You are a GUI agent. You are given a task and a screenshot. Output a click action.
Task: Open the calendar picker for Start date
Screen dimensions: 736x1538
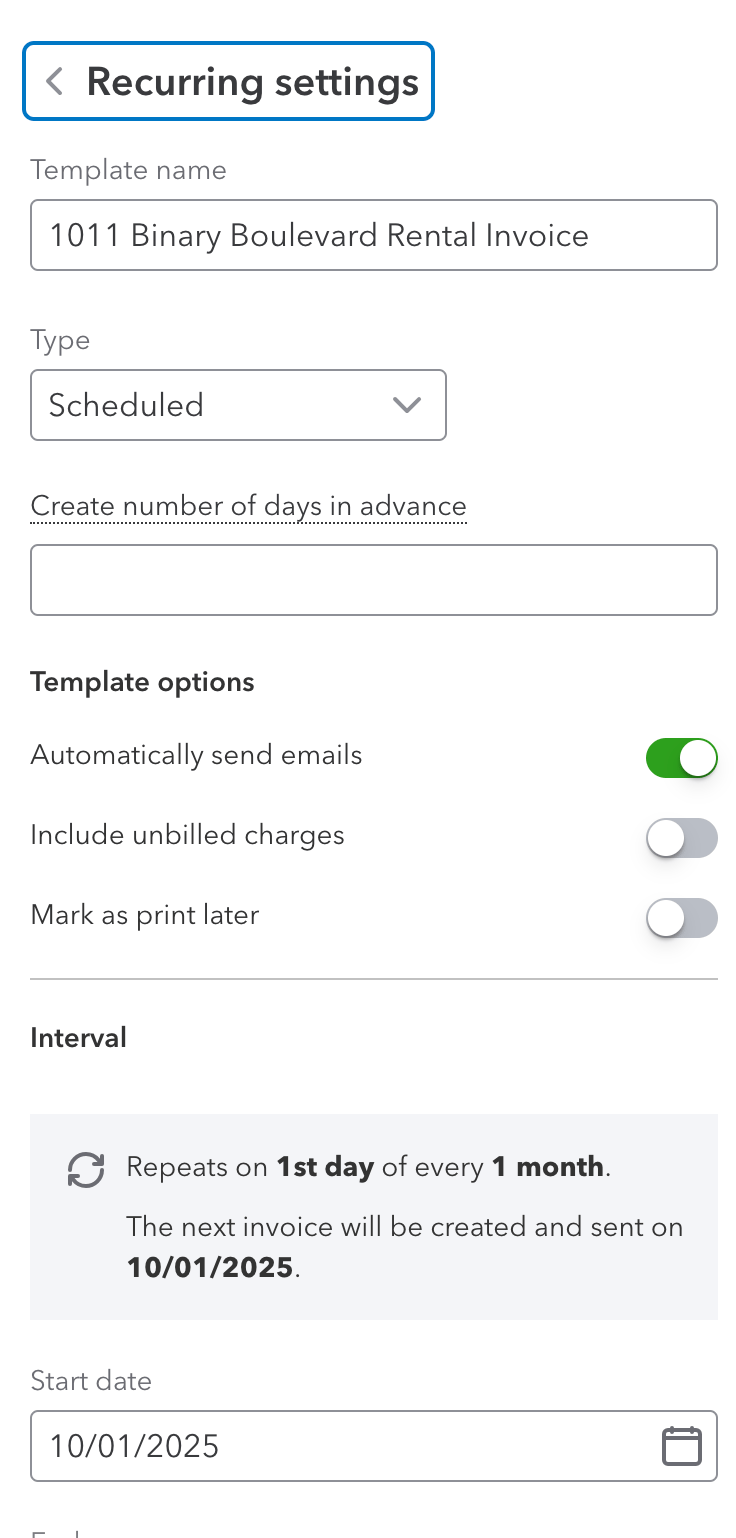pos(681,1446)
